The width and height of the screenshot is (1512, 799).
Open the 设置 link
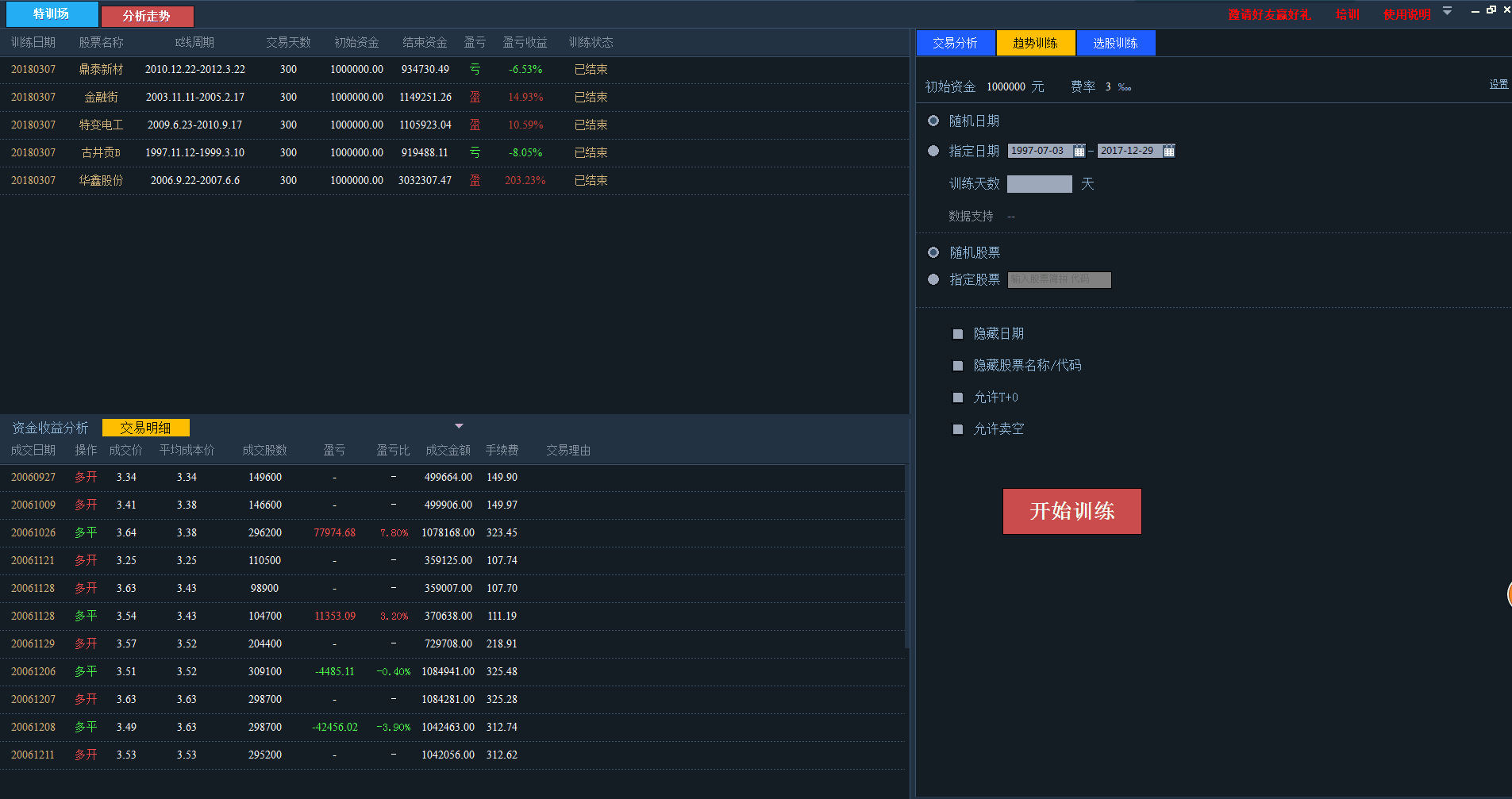1499,84
